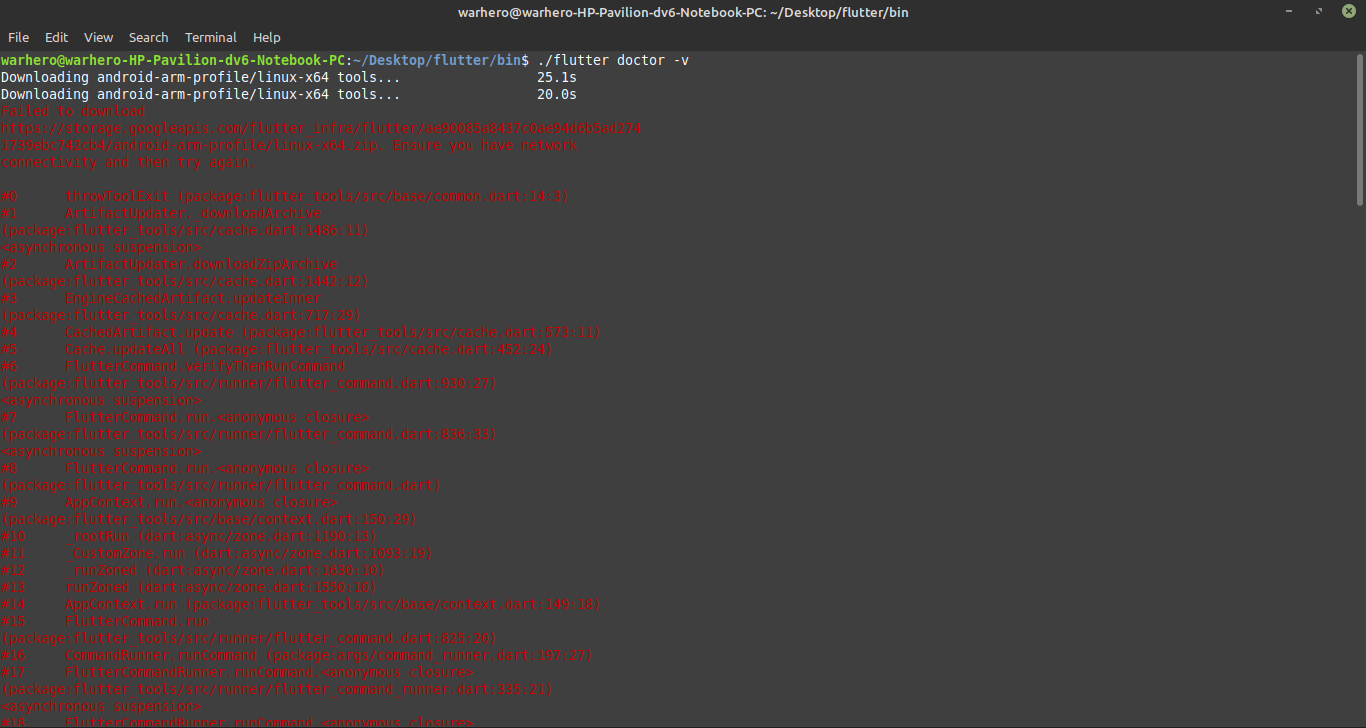Click the minimize window control
1366x728 pixels.
[1289, 11]
